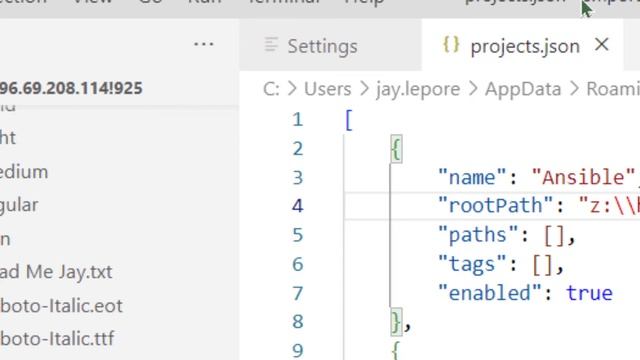Screen dimensions: 640x360
Task: Click the "enabled" key on line 7
Action: 489,293
